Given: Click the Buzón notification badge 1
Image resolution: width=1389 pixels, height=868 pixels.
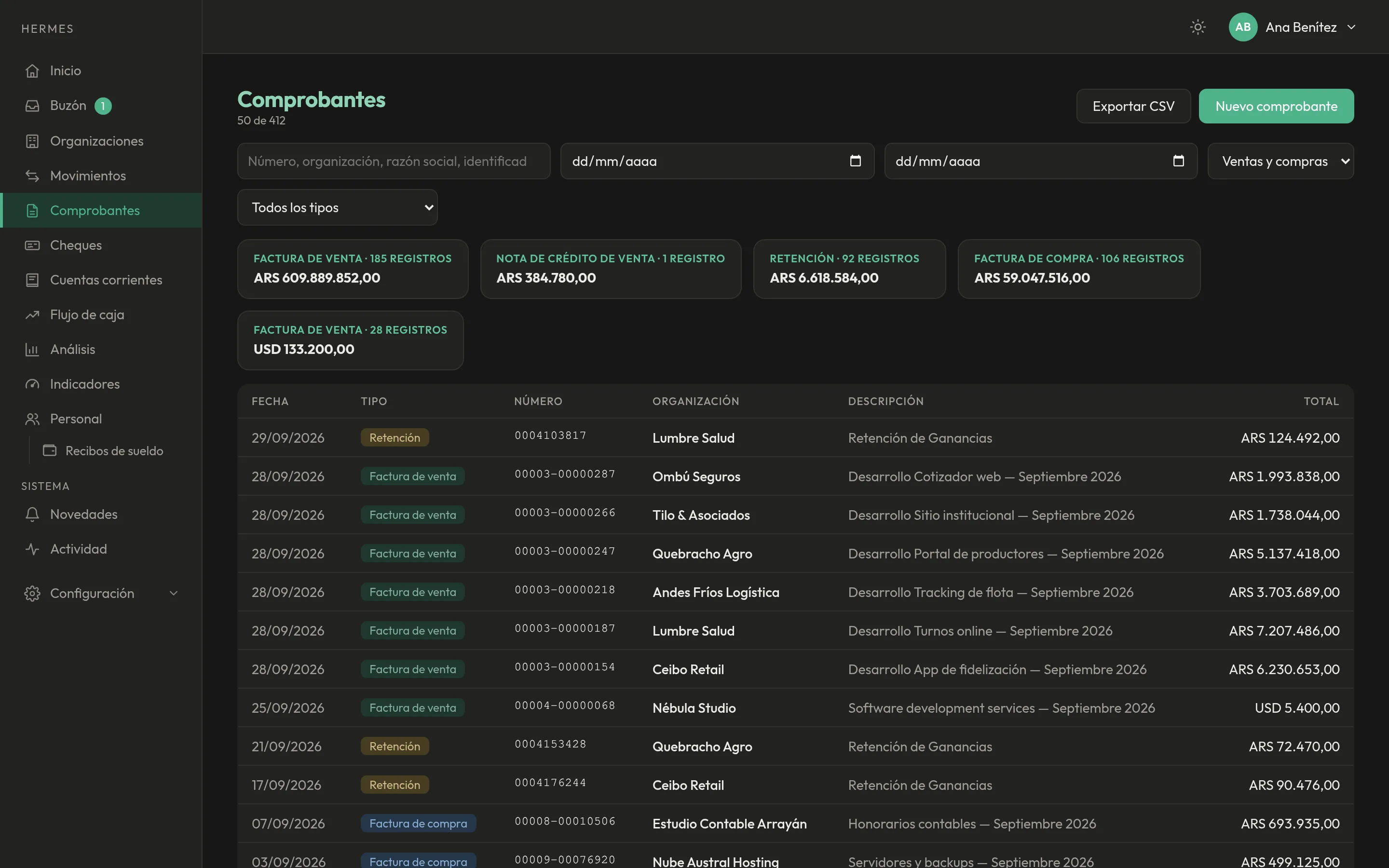Looking at the screenshot, I should coord(103,106).
